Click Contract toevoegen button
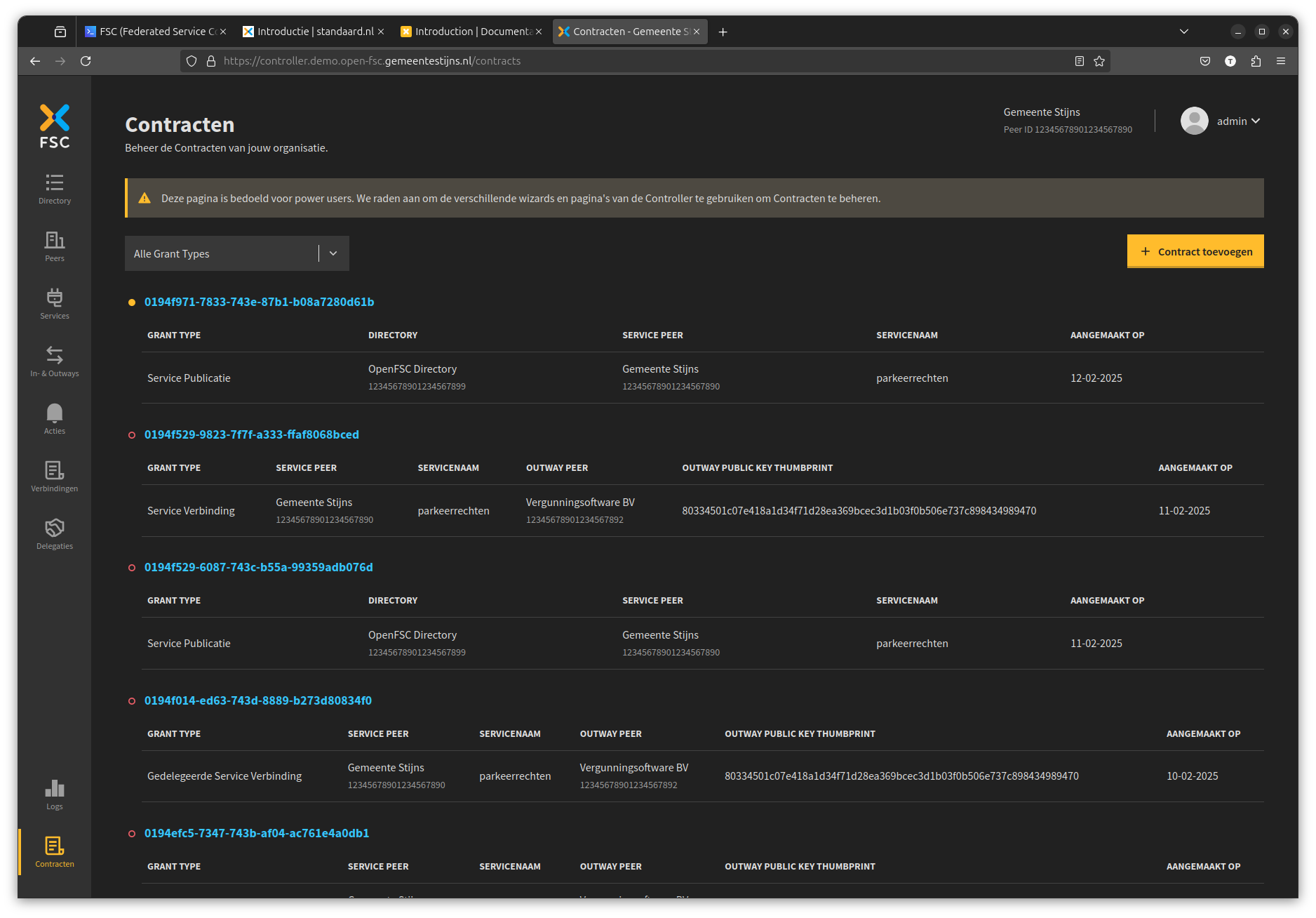 1195,251
